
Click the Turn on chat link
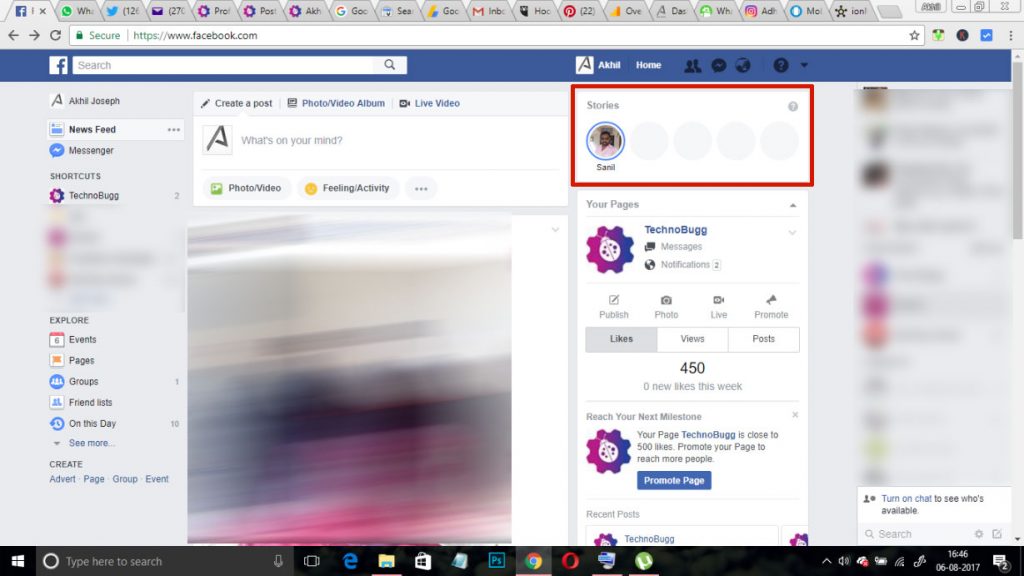click(x=906, y=498)
